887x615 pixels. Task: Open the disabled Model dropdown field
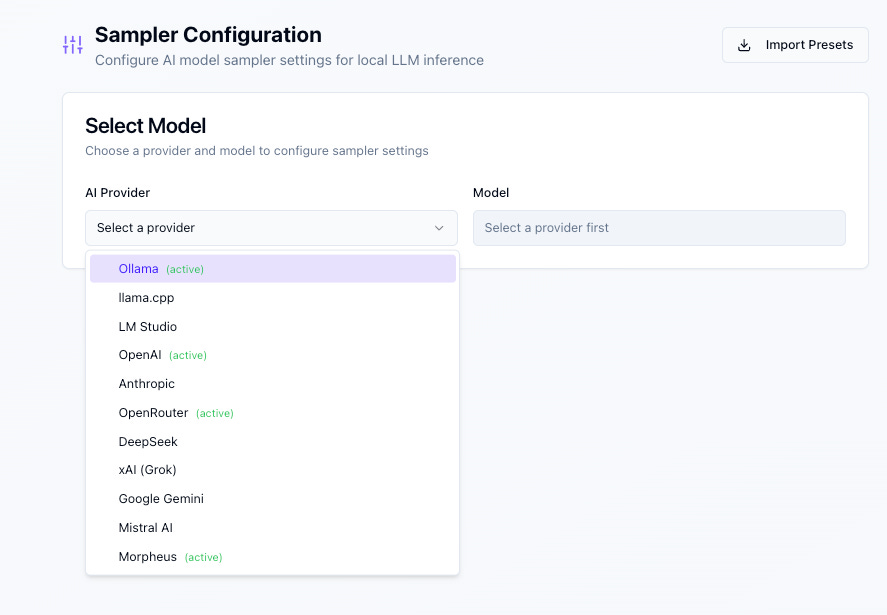pos(659,228)
